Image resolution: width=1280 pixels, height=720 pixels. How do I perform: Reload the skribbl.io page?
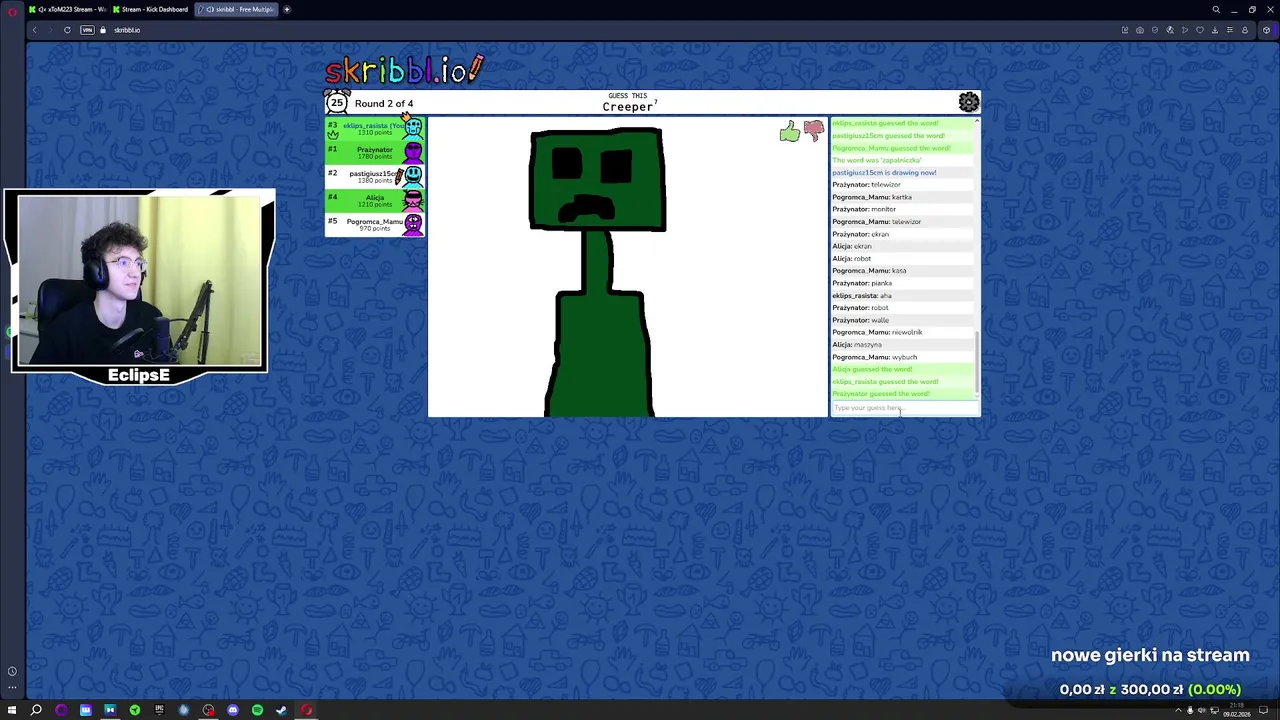[67, 30]
